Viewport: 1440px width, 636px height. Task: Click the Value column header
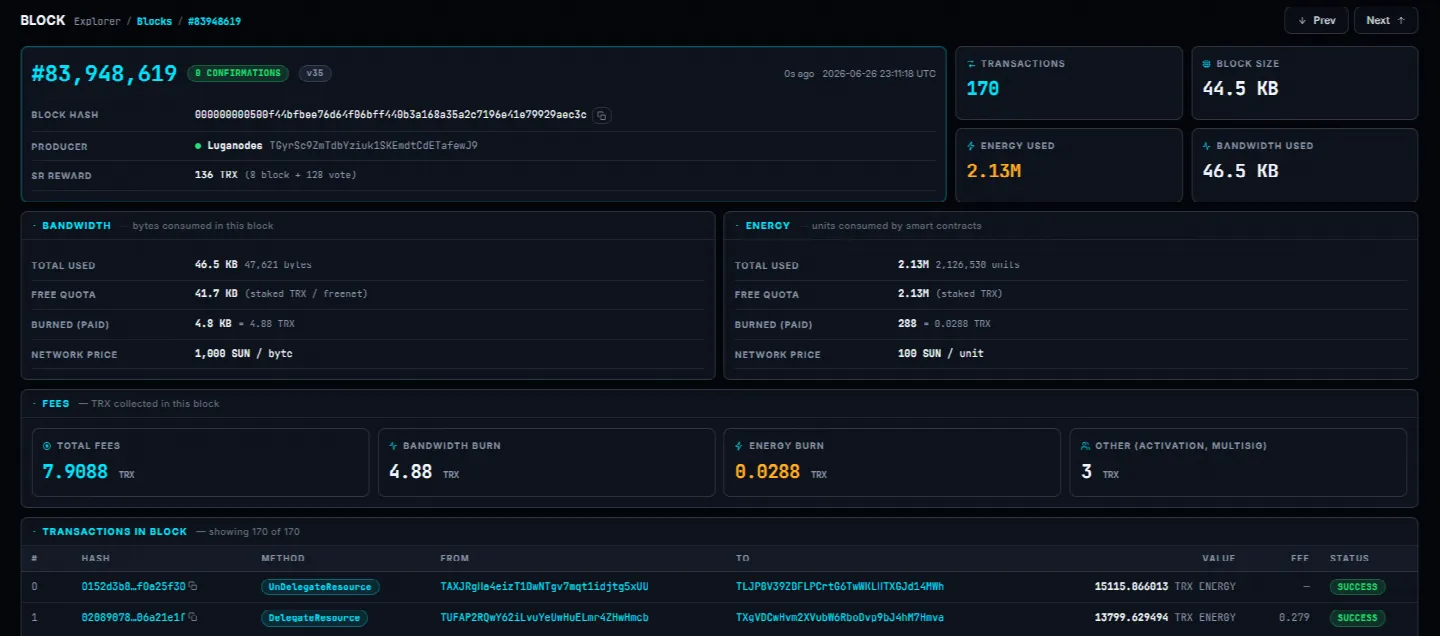point(1219,558)
